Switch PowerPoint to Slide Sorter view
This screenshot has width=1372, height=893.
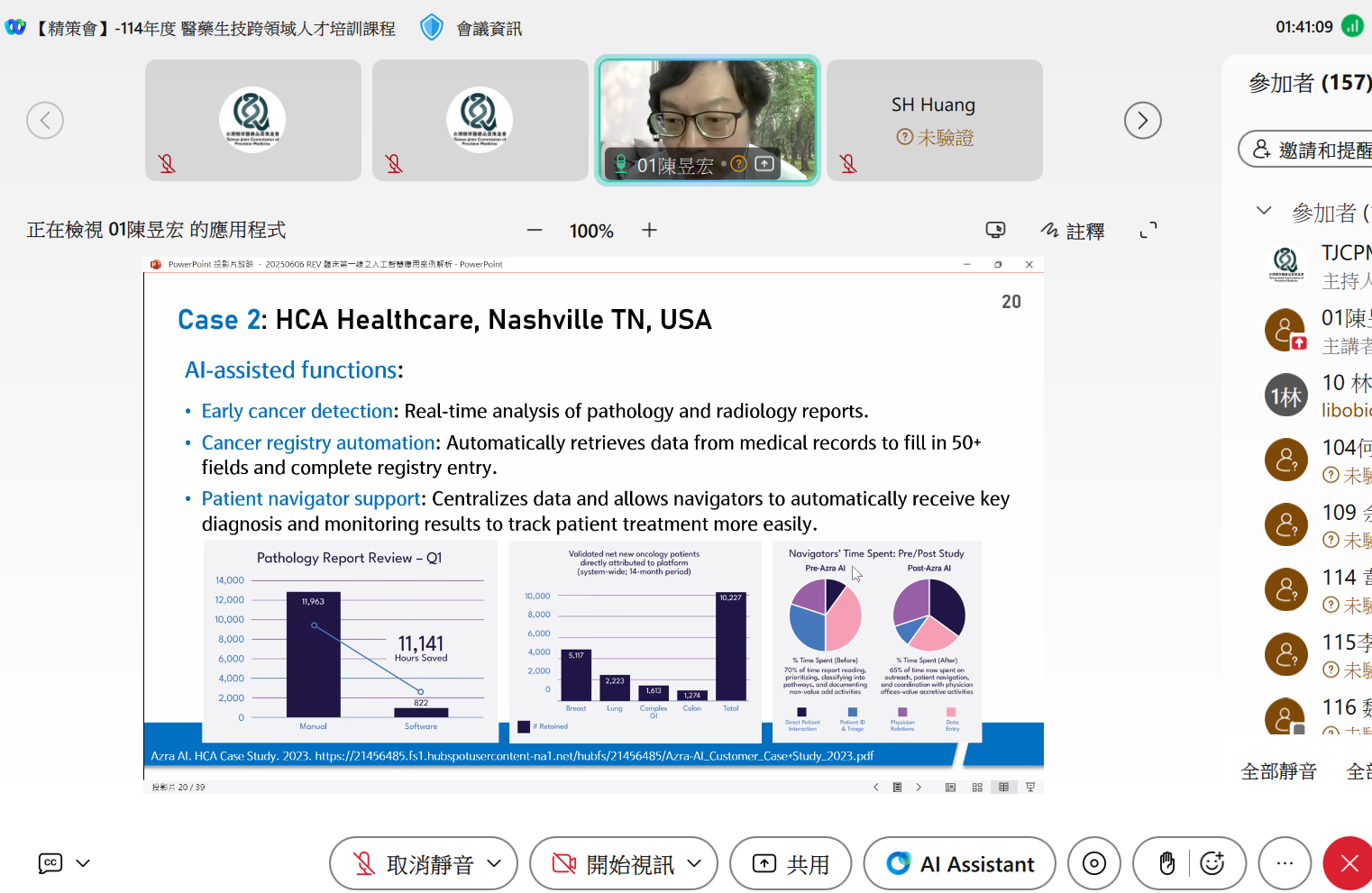pos(977,787)
